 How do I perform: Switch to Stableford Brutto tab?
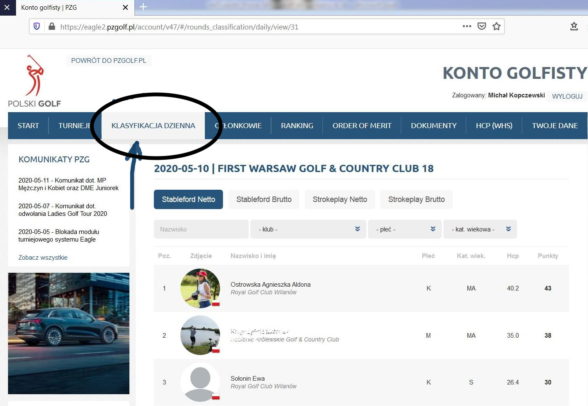click(x=264, y=199)
